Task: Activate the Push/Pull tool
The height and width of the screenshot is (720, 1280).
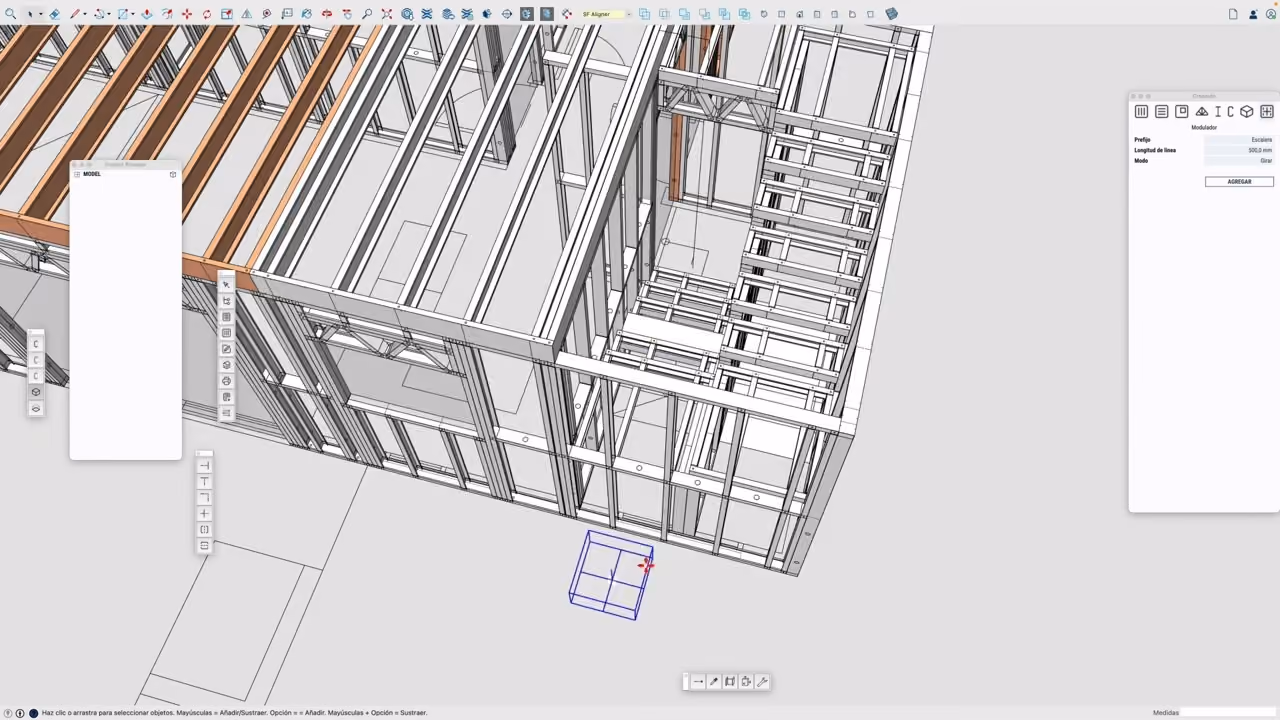Action: (x=147, y=14)
